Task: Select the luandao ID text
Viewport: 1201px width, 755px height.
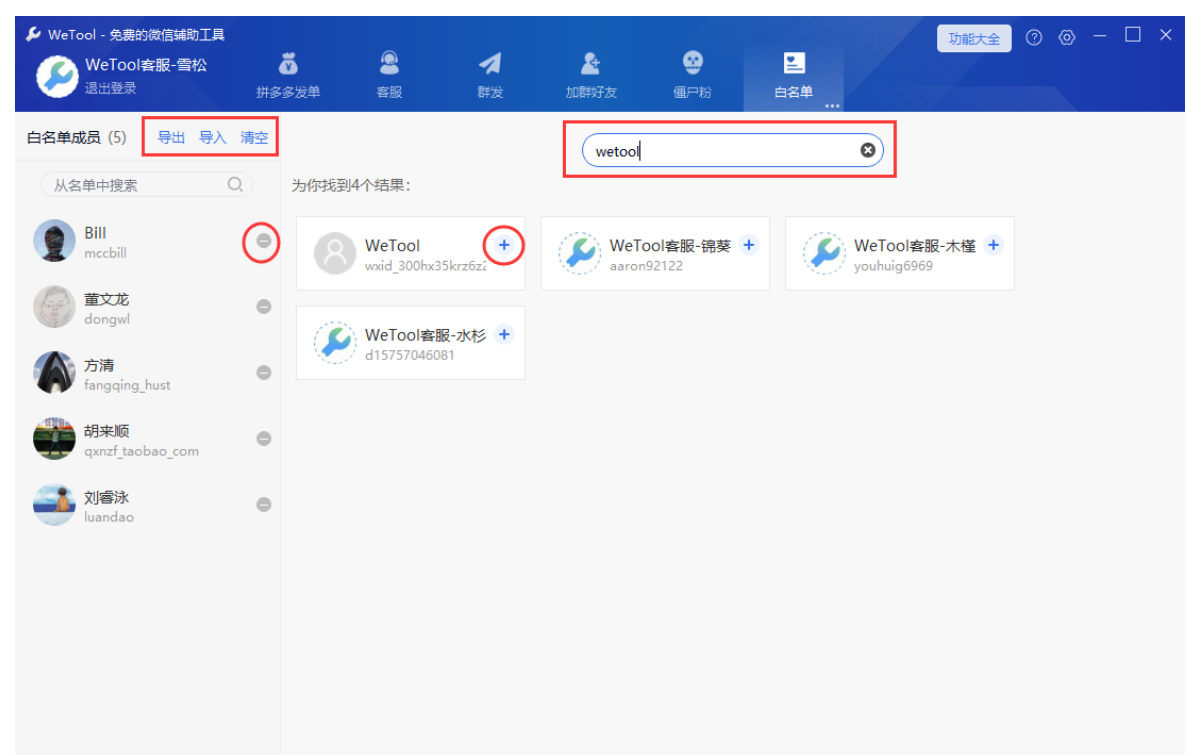Action: tap(109, 517)
